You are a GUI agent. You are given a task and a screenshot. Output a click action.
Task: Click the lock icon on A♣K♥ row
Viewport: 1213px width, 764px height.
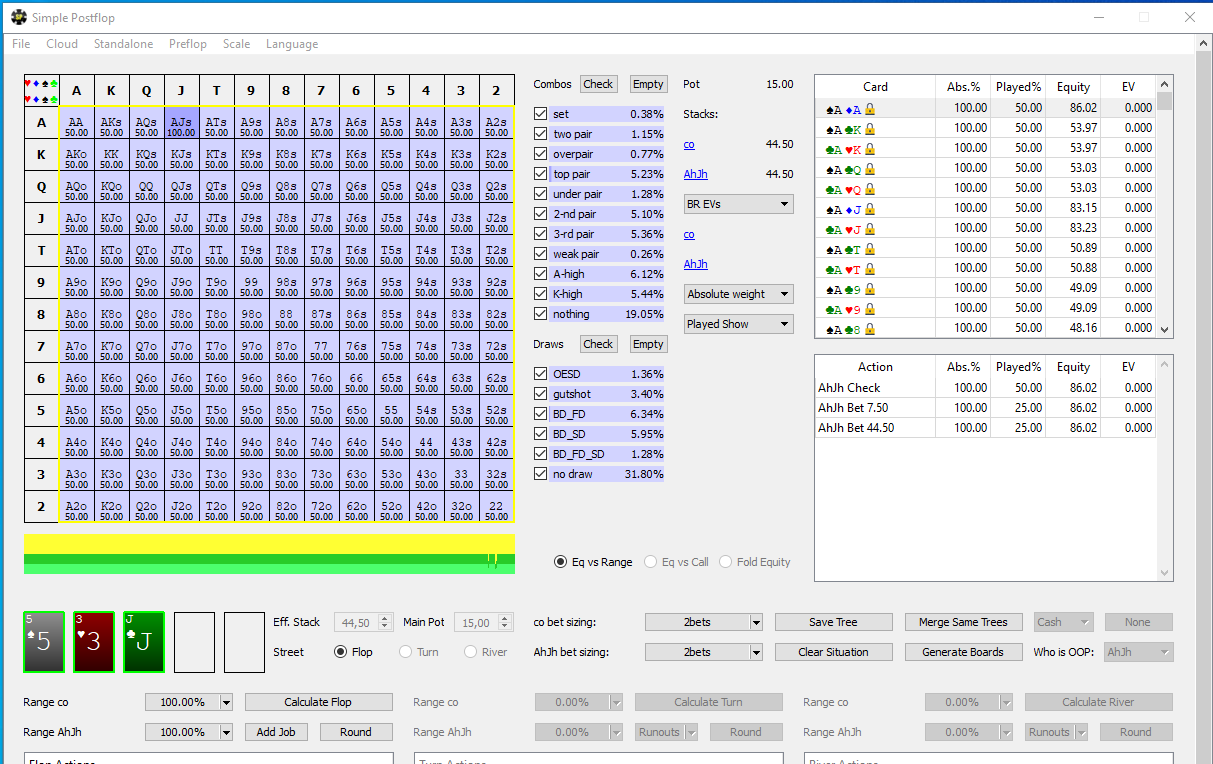coord(870,148)
